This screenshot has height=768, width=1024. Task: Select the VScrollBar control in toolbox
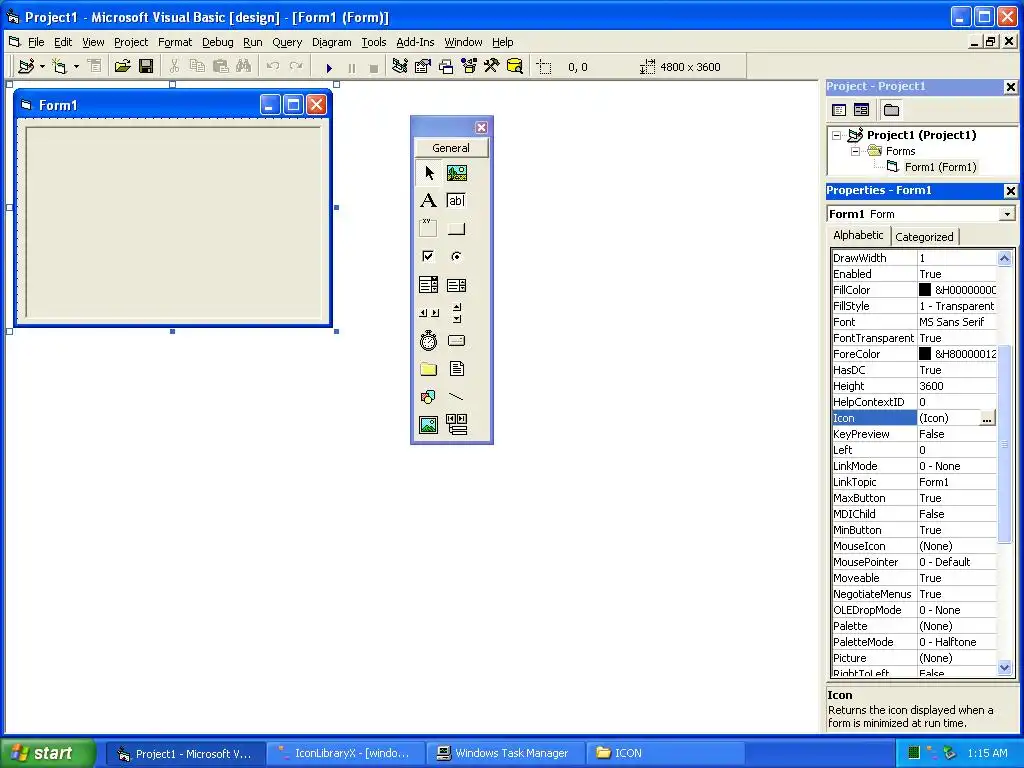[x=456, y=313]
